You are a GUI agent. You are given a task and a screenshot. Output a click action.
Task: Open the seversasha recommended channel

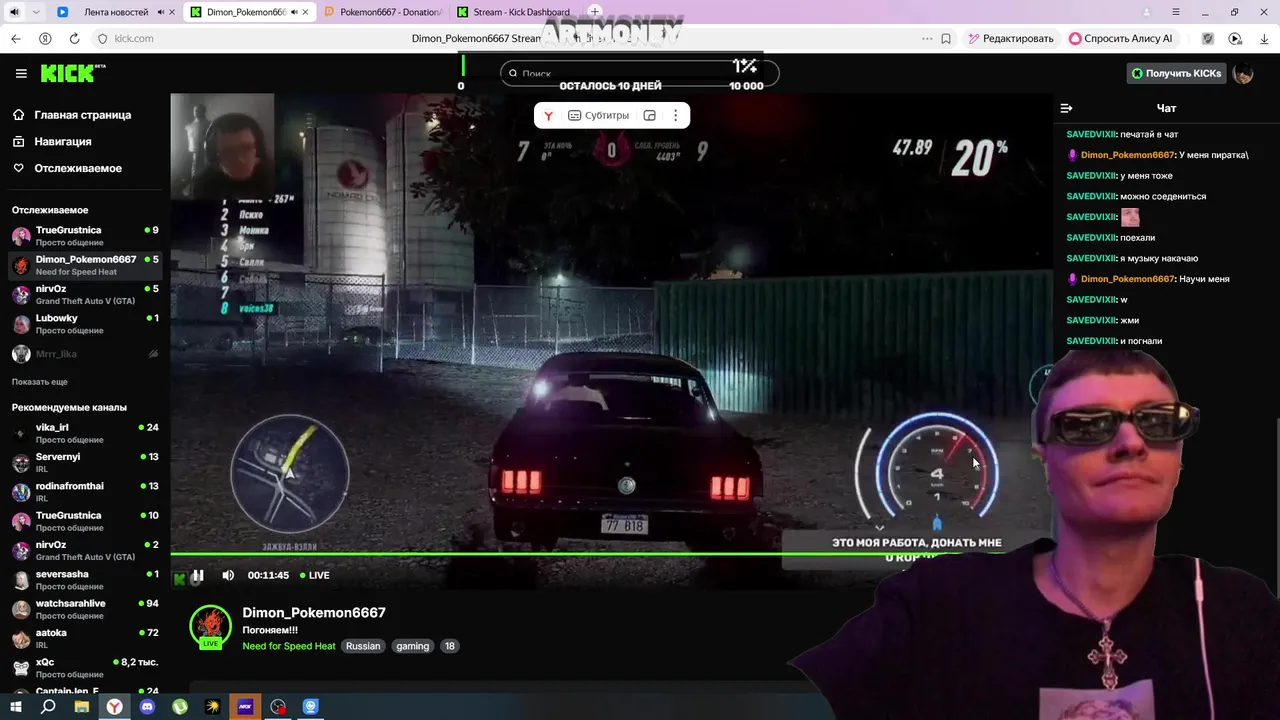[85, 580]
